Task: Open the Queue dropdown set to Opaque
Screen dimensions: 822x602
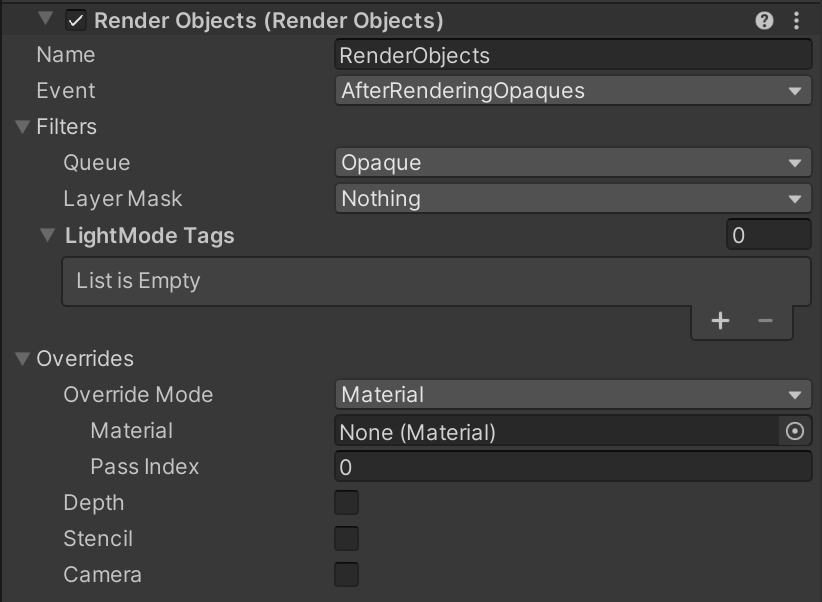Action: 573,163
